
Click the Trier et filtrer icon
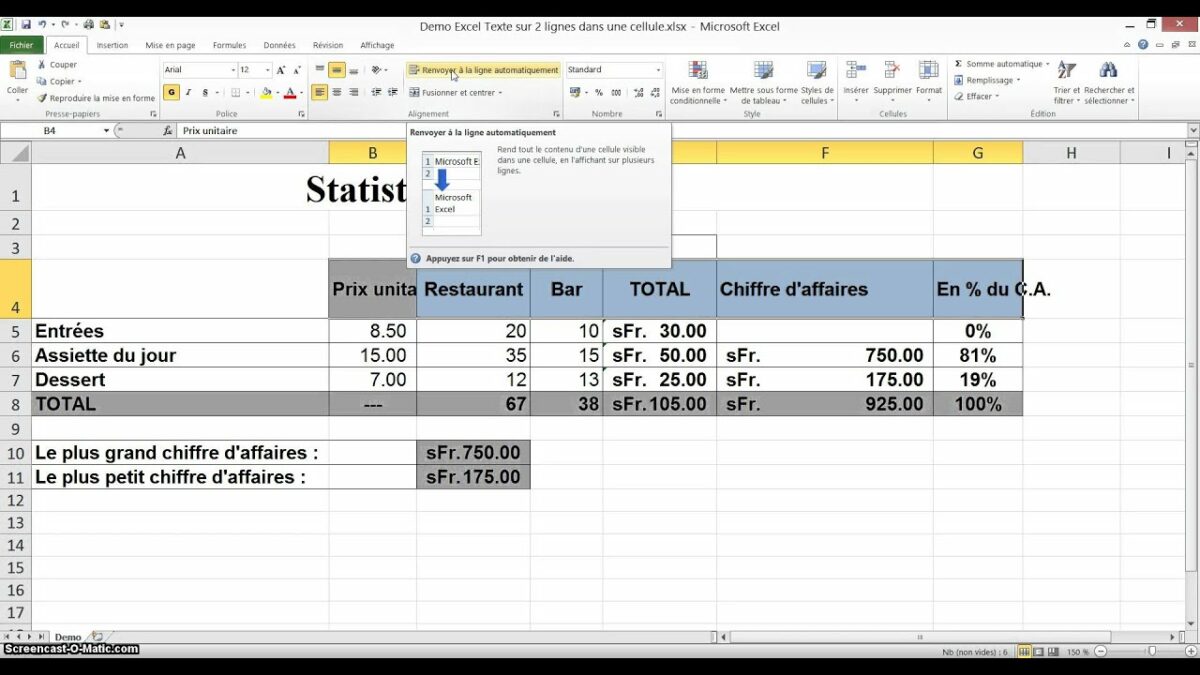[x=1066, y=72]
